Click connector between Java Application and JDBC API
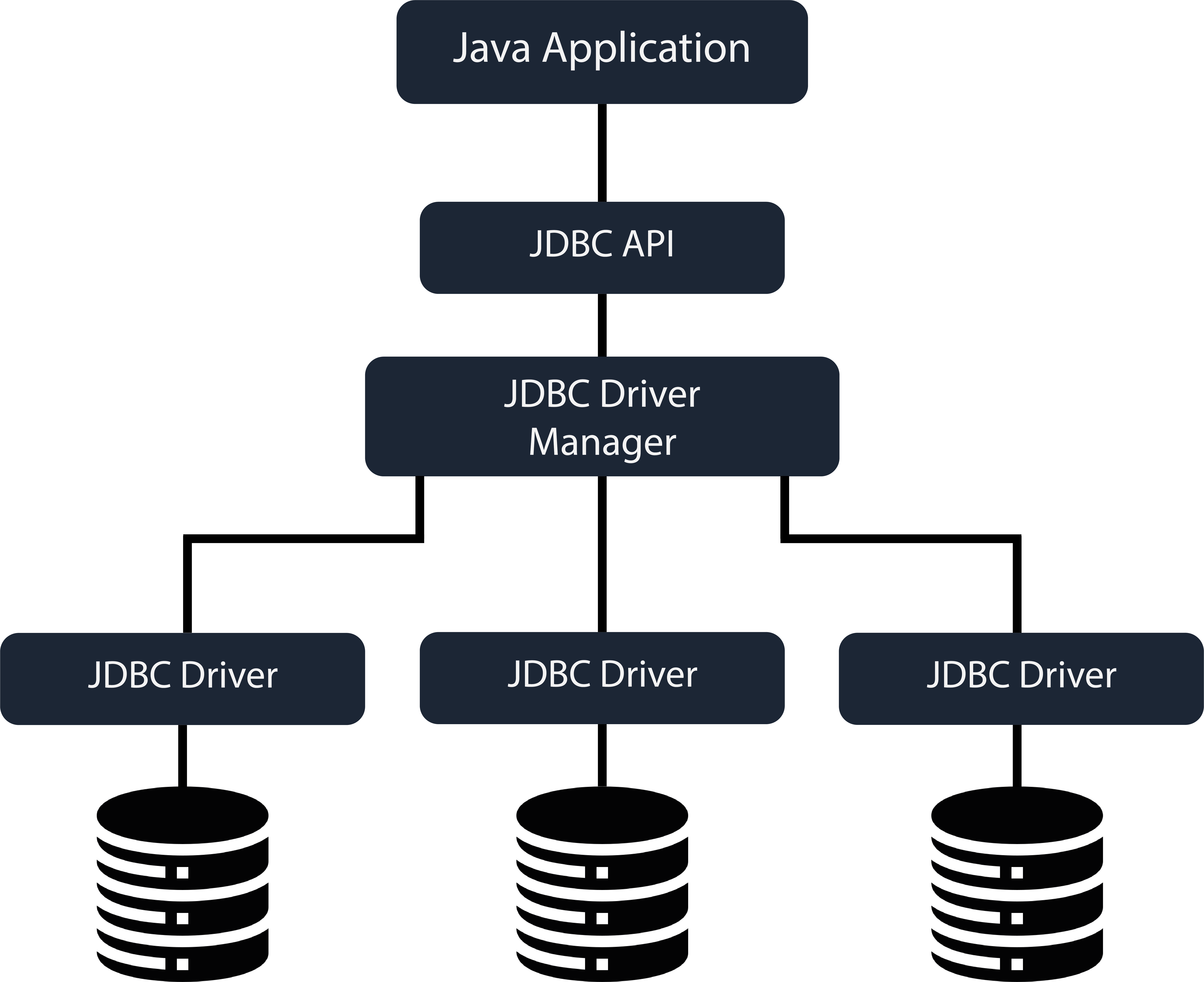 coord(602,153)
